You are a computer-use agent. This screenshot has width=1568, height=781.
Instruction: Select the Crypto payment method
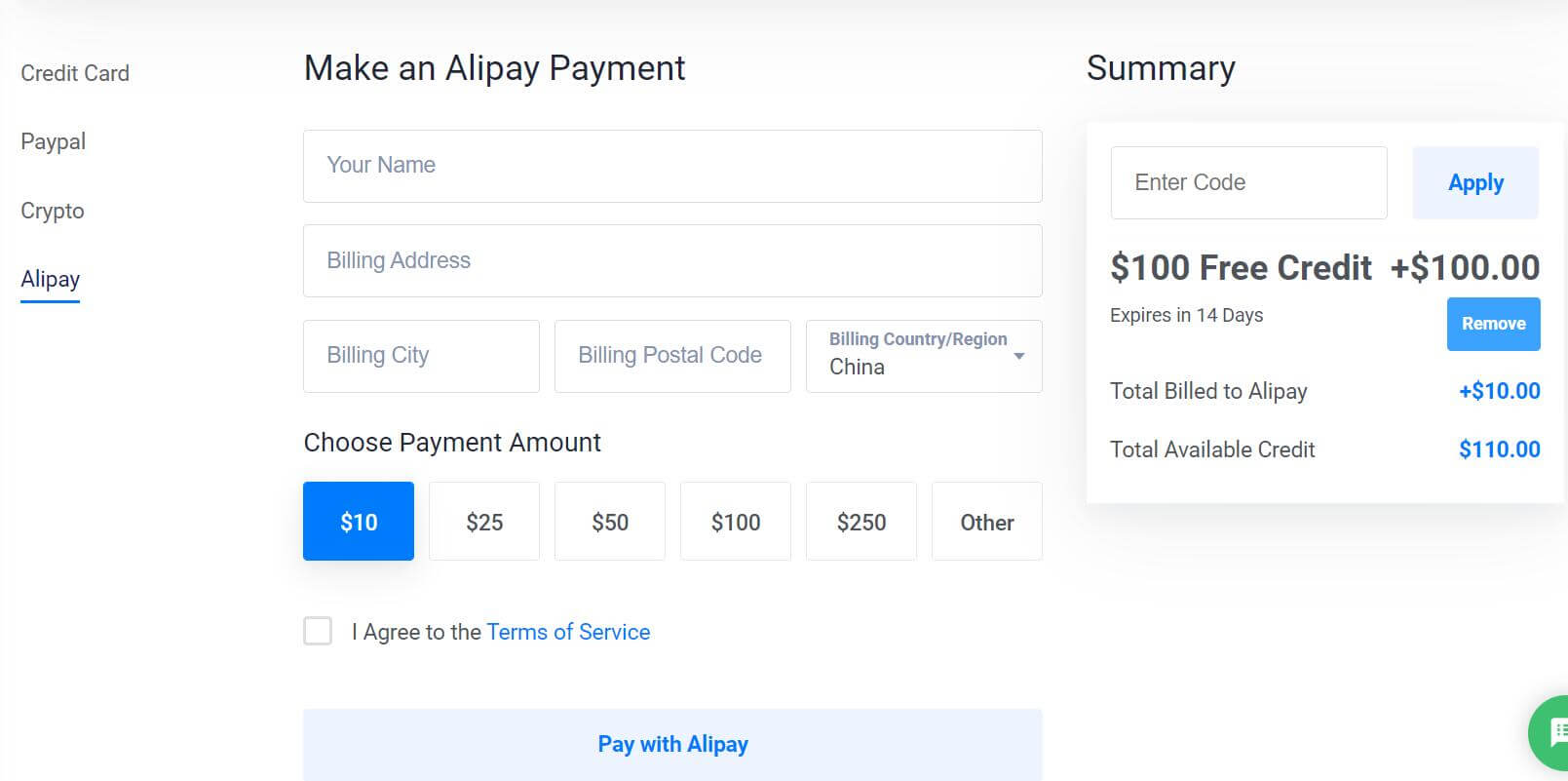click(53, 211)
